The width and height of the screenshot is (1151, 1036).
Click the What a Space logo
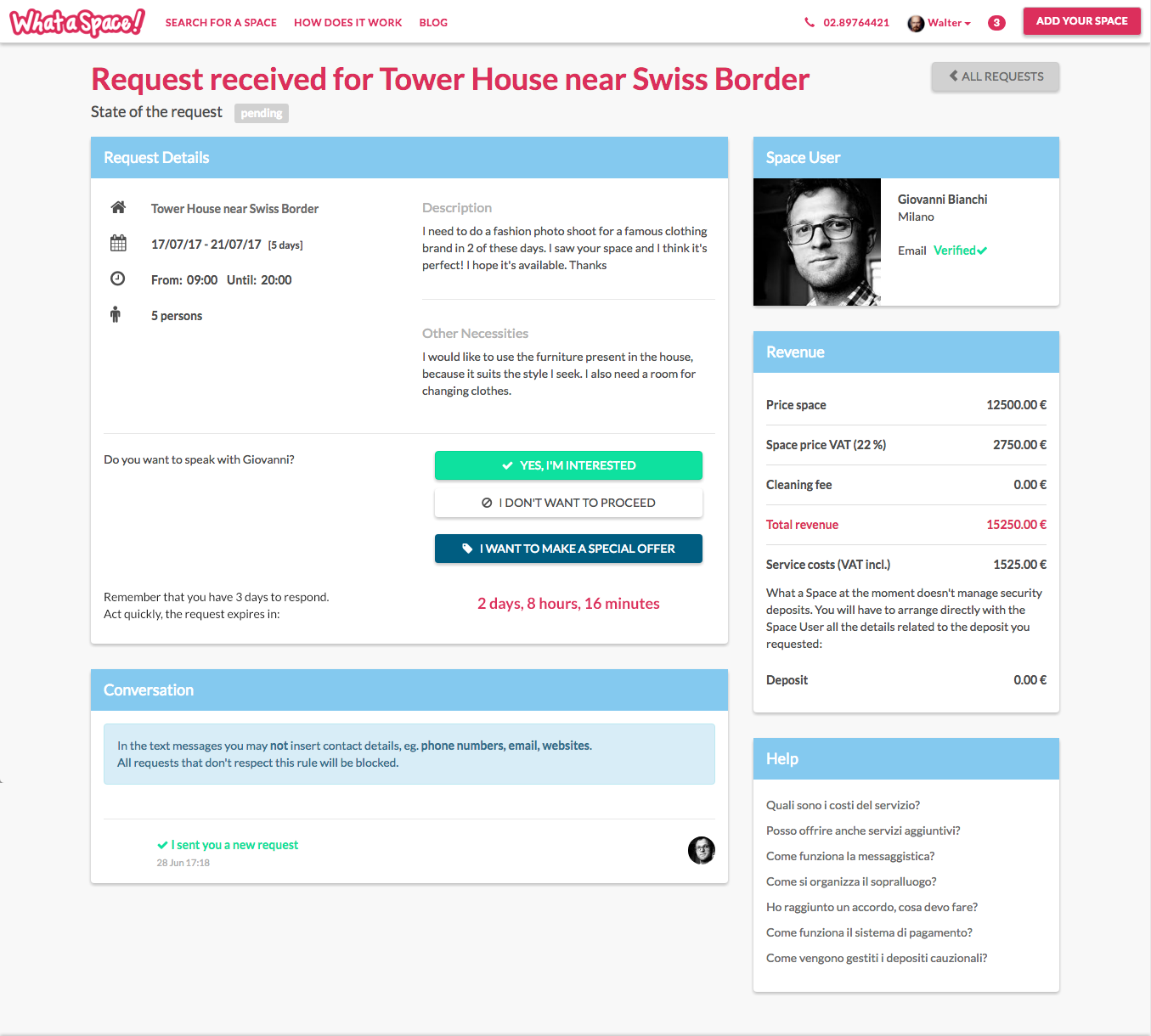[x=77, y=22]
